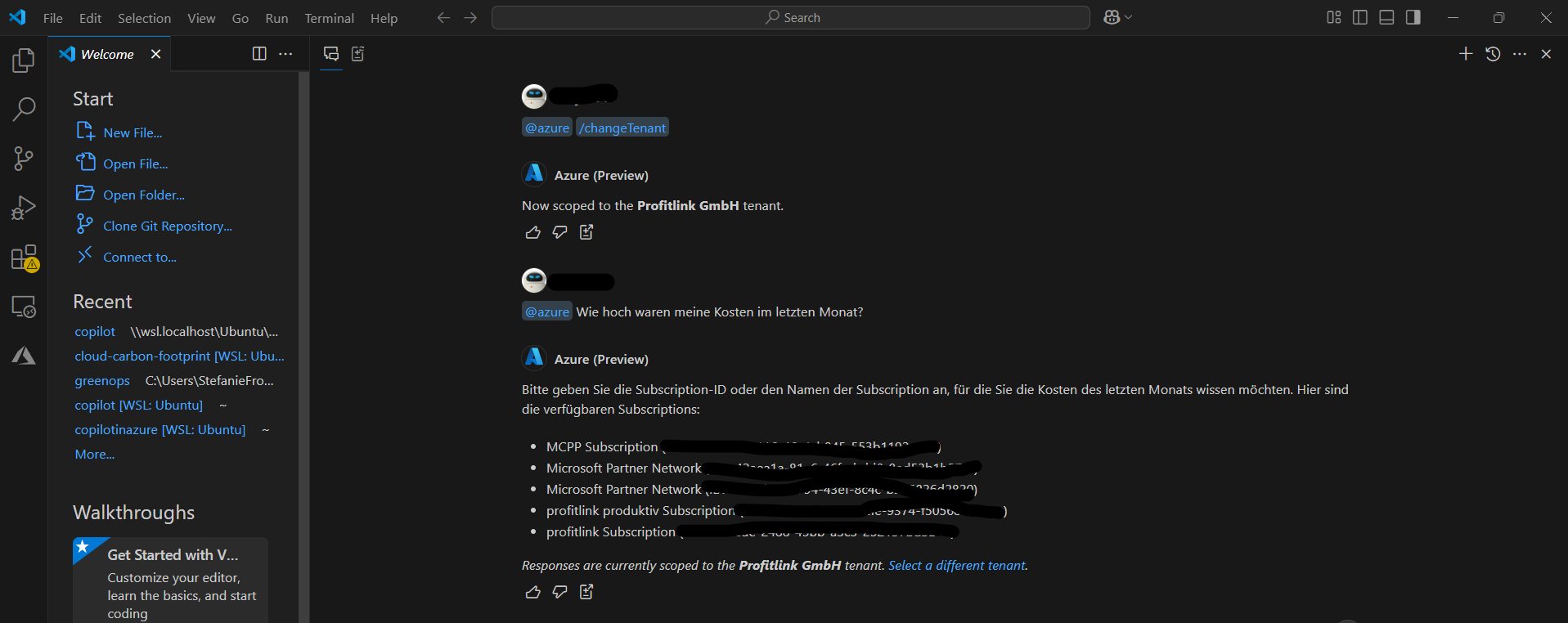Customize layout icon in title bar
The height and width of the screenshot is (623, 1568).
coord(1334,17)
